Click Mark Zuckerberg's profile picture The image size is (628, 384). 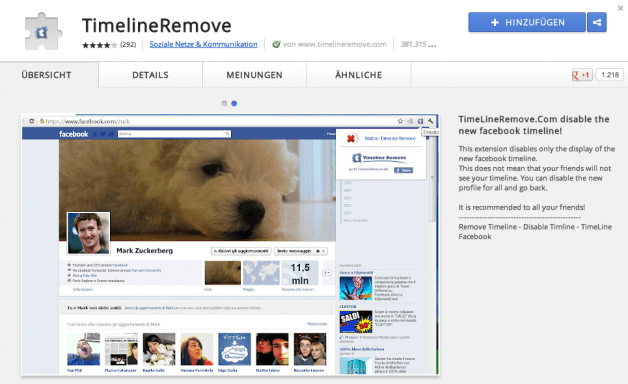[88, 233]
